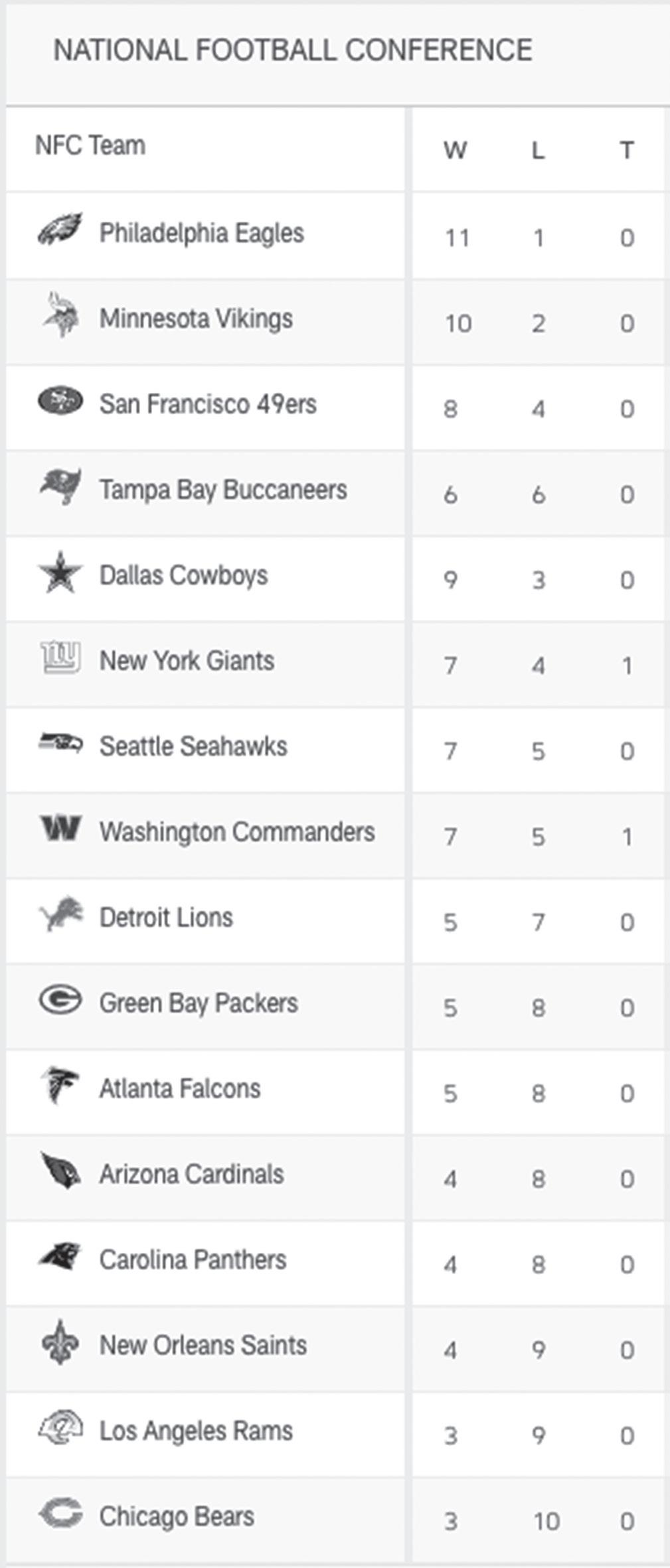Click the Tampa Bay Buccaneers flag logo
The width and height of the screenshot is (670, 1568).
click(60, 486)
